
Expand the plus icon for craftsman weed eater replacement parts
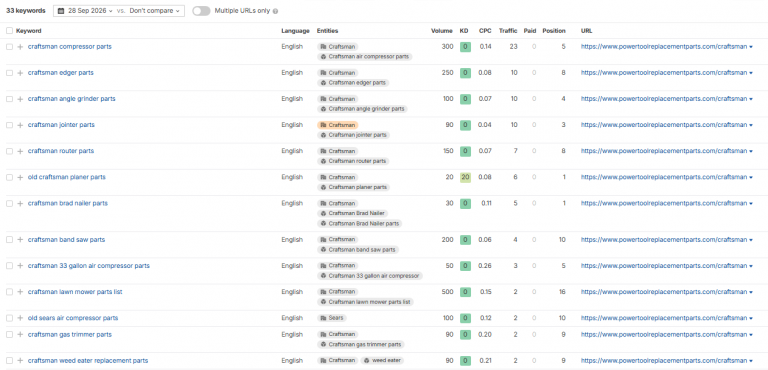coord(20,361)
